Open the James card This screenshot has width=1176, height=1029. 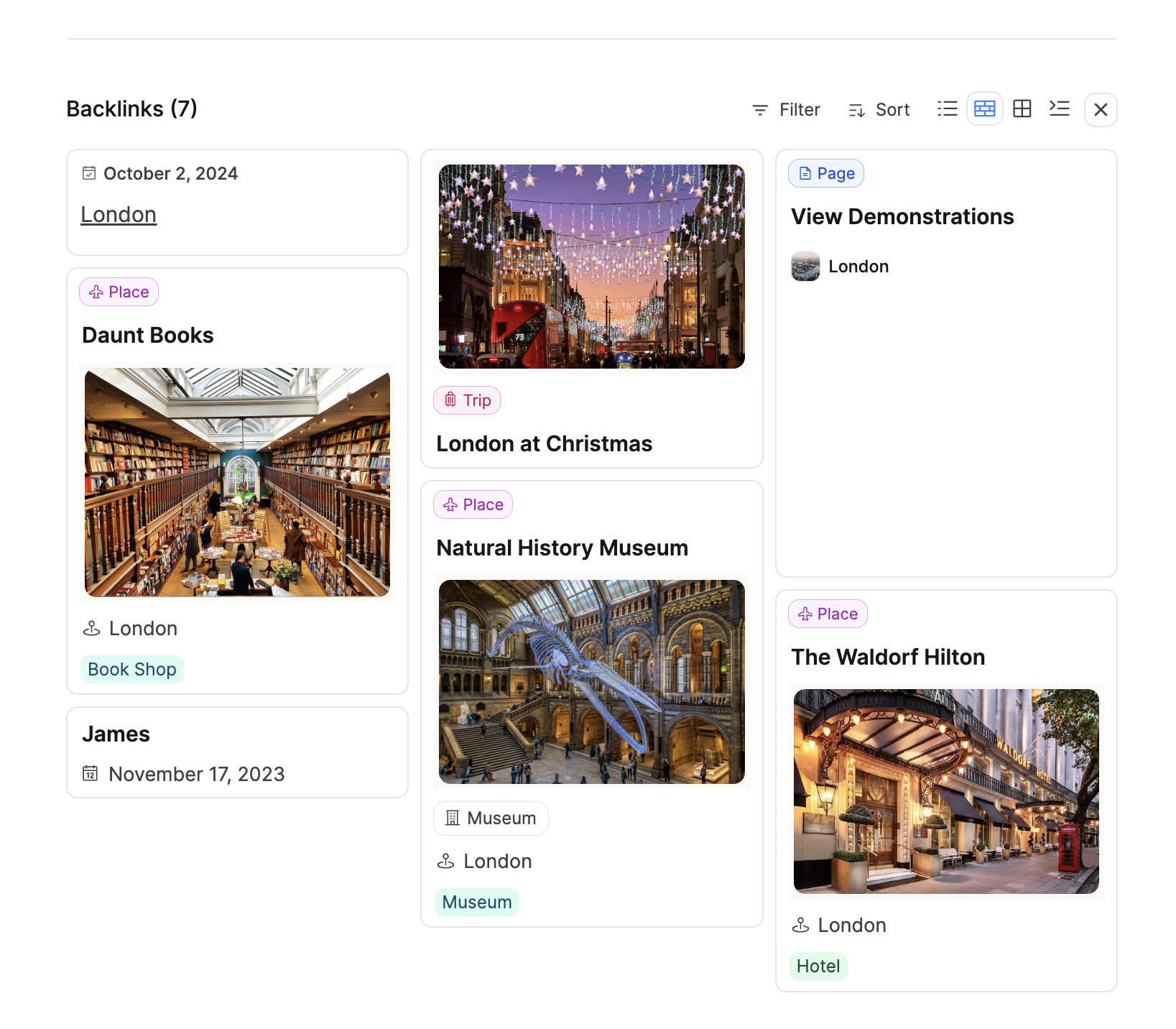click(x=116, y=734)
